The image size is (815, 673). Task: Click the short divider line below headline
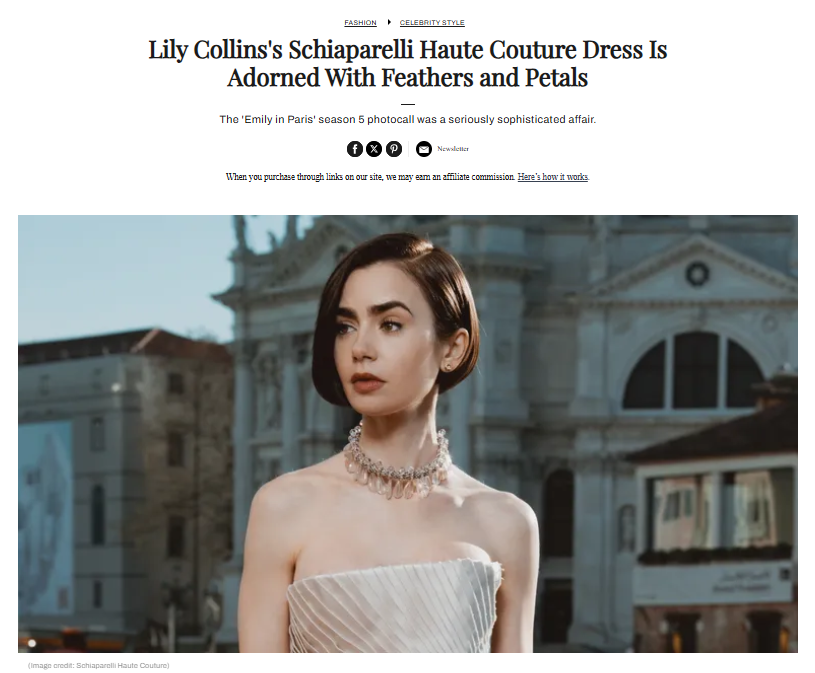(x=408, y=104)
